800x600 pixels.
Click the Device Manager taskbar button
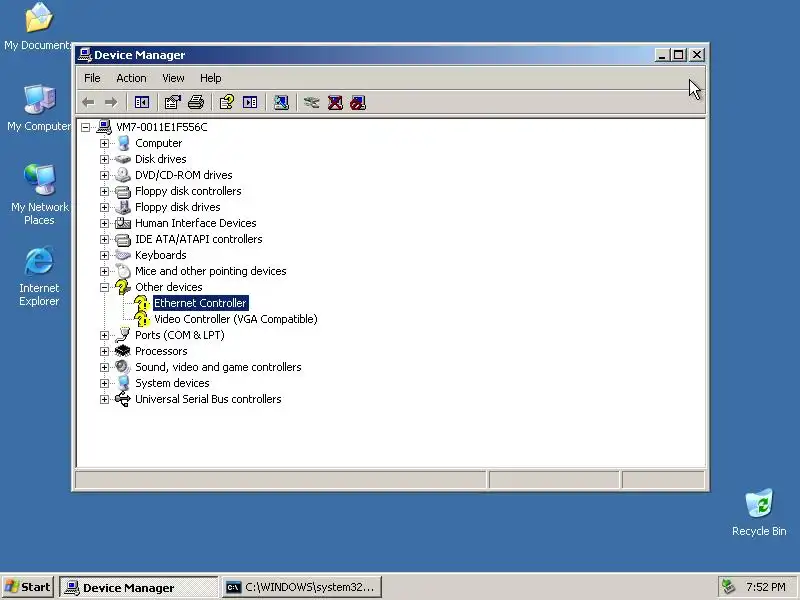(139, 587)
